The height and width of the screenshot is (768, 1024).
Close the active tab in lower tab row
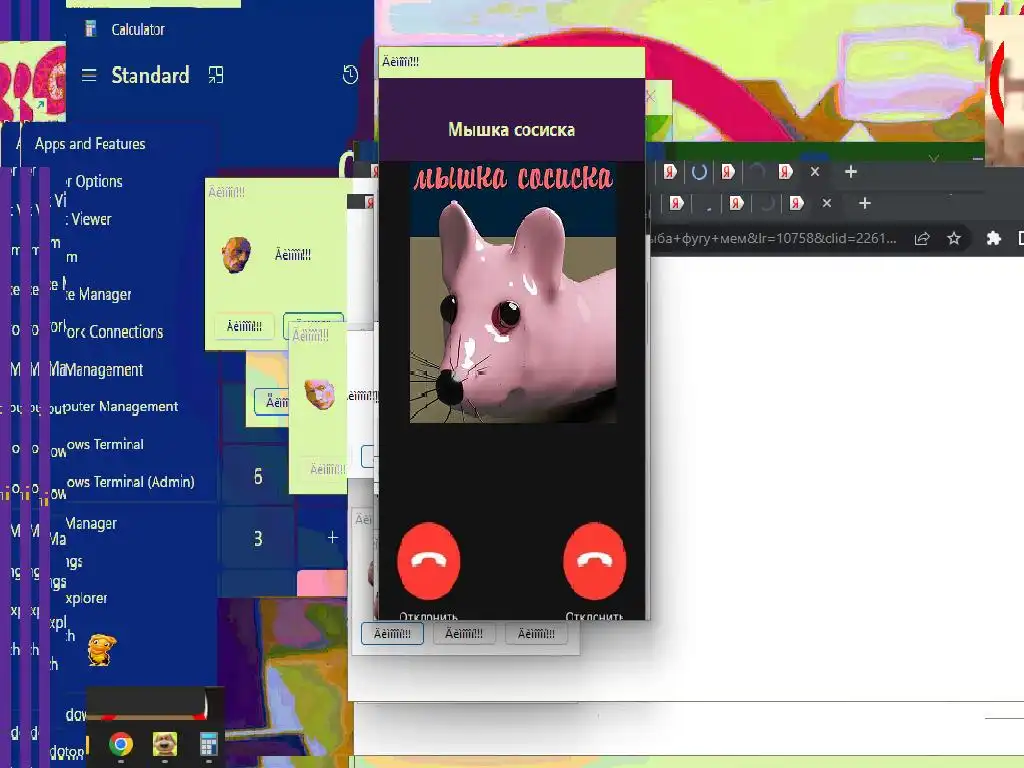(827, 203)
